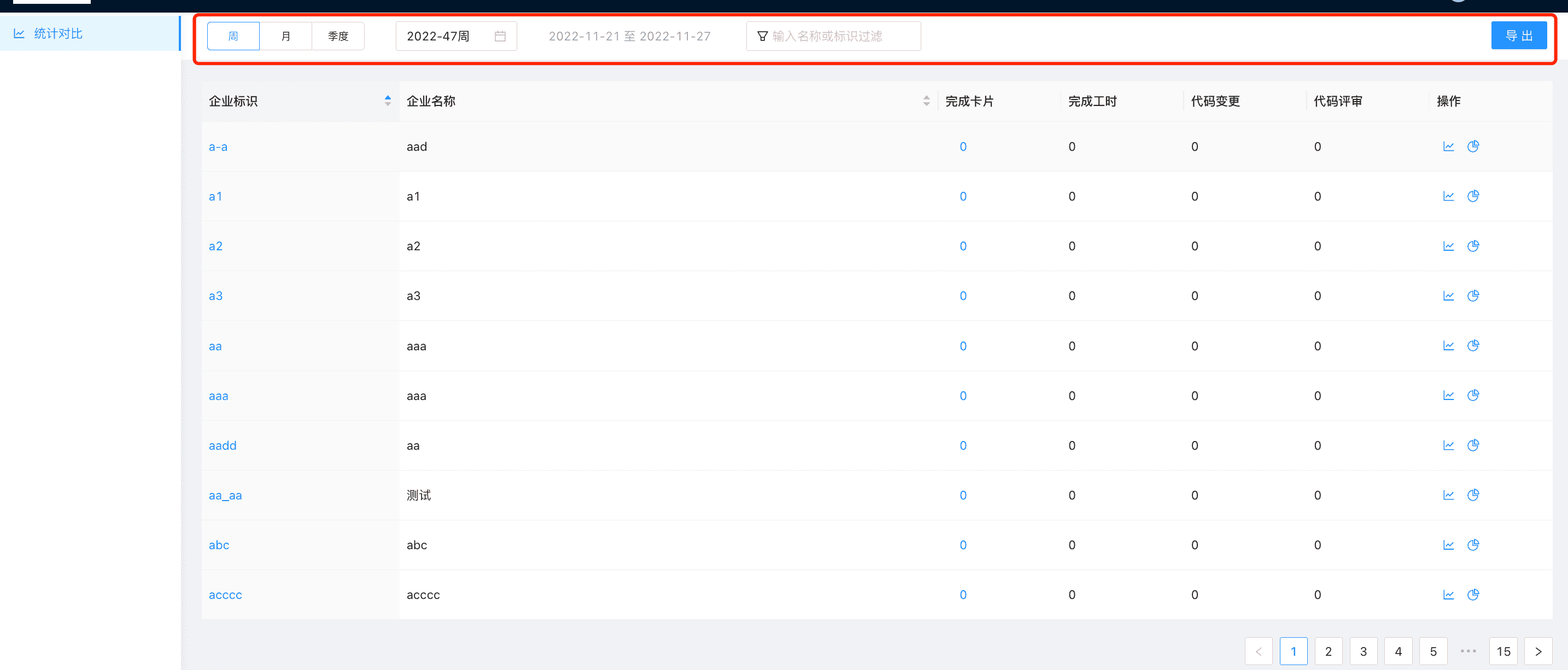Screen dimensions: 1568x670
Task: Open pie chart for a1 row
Action: 1473,197
